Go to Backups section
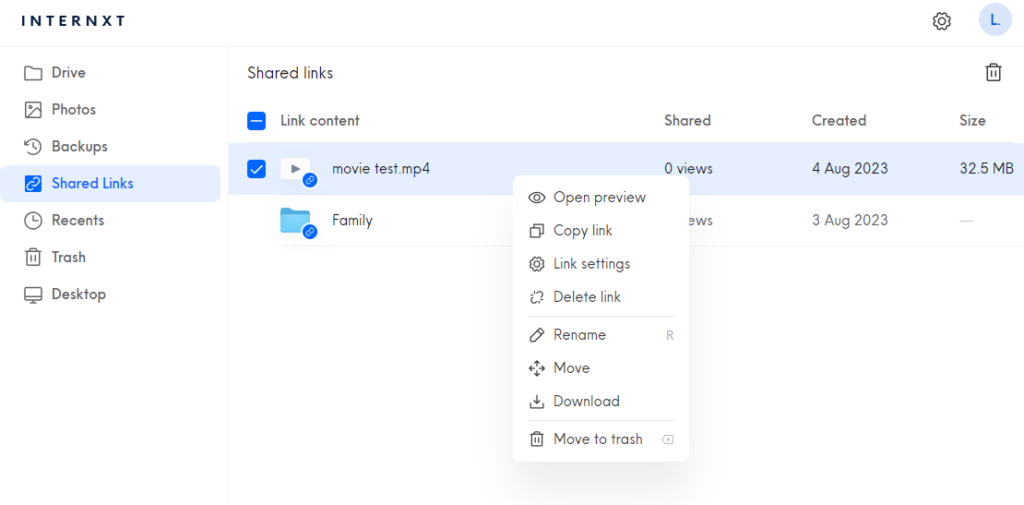The height and width of the screenshot is (505, 1024). point(79,146)
